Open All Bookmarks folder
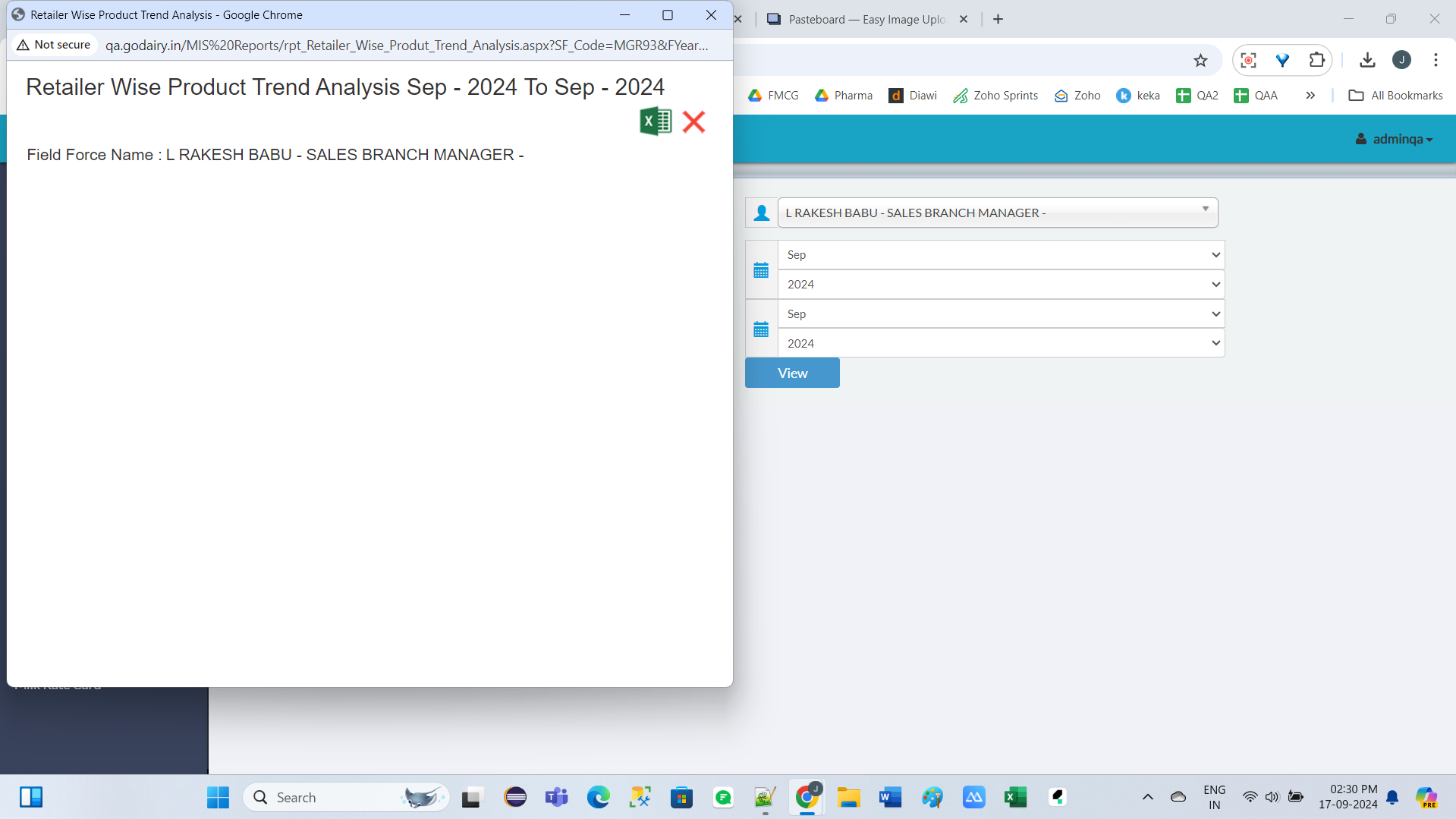This screenshot has width=1456, height=819. [x=1395, y=96]
